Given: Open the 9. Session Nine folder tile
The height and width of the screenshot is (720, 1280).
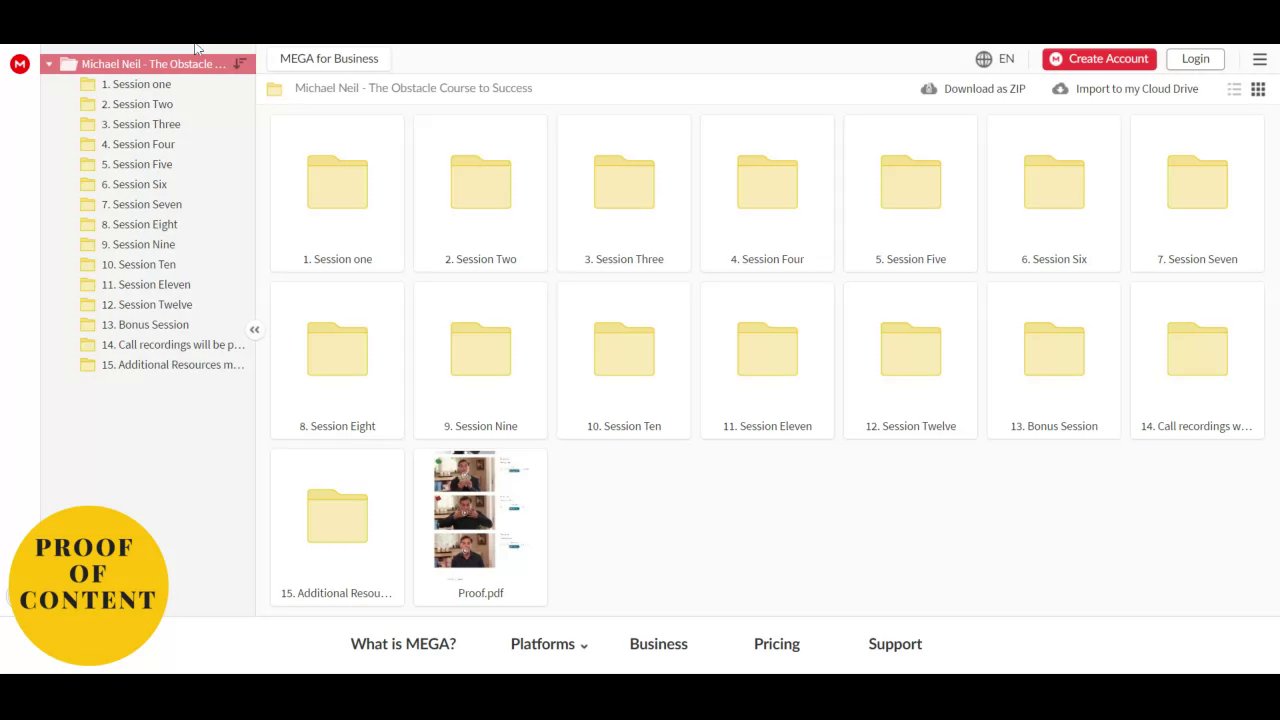Looking at the screenshot, I should [480, 360].
